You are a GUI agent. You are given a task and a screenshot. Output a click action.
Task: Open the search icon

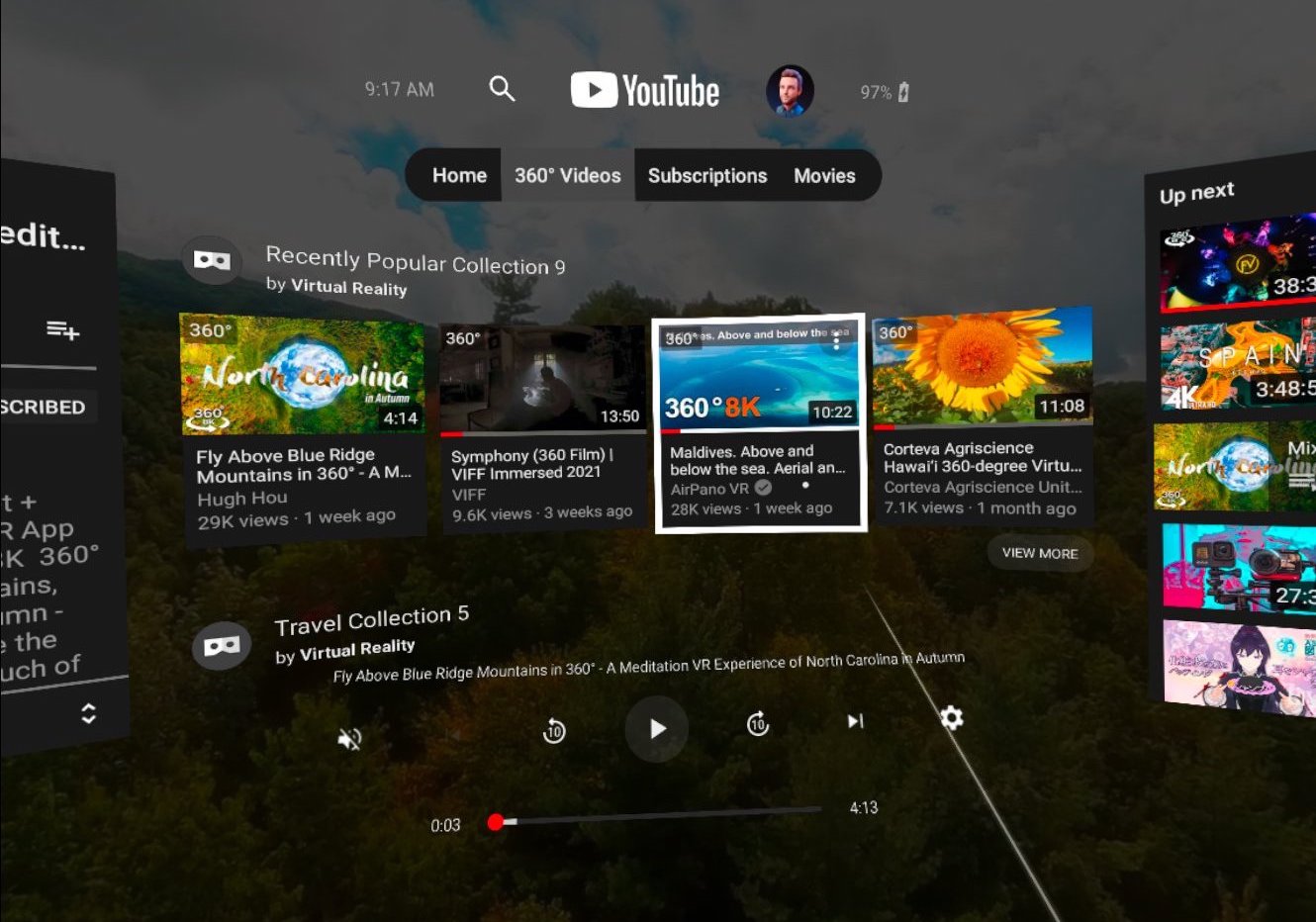502,88
